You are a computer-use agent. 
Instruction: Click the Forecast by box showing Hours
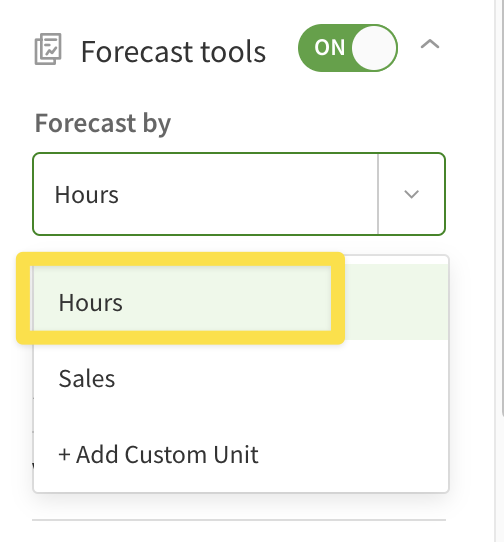click(239, 194)
